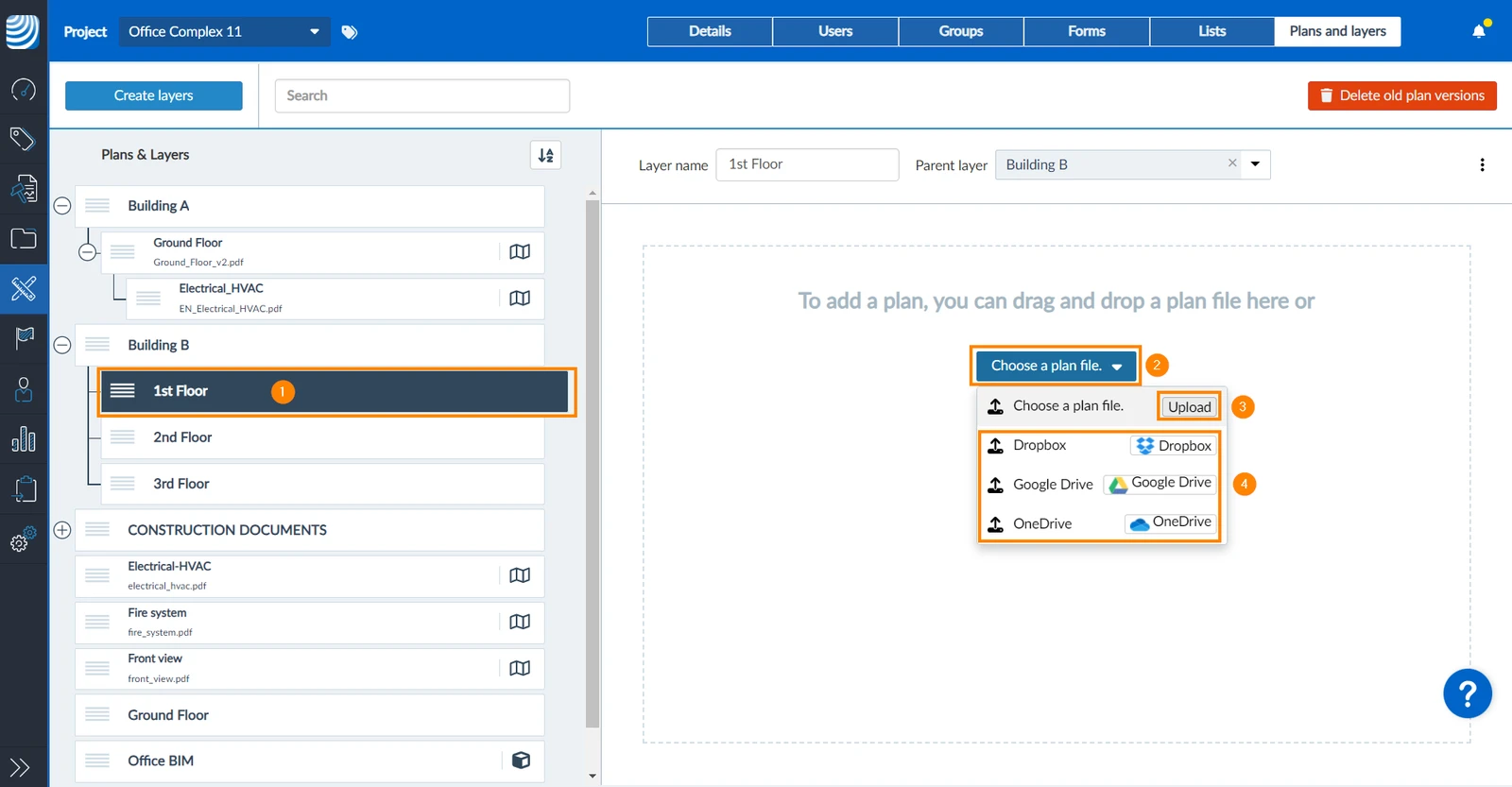
Task: Switch to the Plans and layers tab
Action: coord(1338,31)
